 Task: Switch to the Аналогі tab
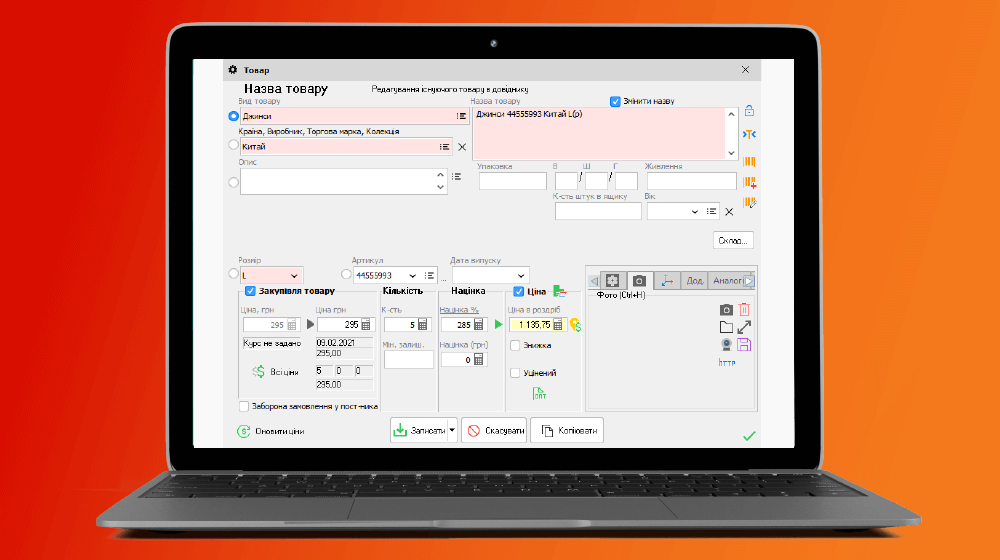point(727,281)
